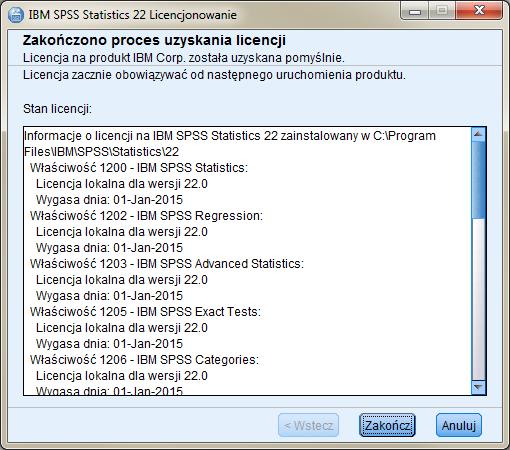Click 'Wygasa dnia' line under Exact Tests
The image size is (510, 450).
[x=109, y=344]
